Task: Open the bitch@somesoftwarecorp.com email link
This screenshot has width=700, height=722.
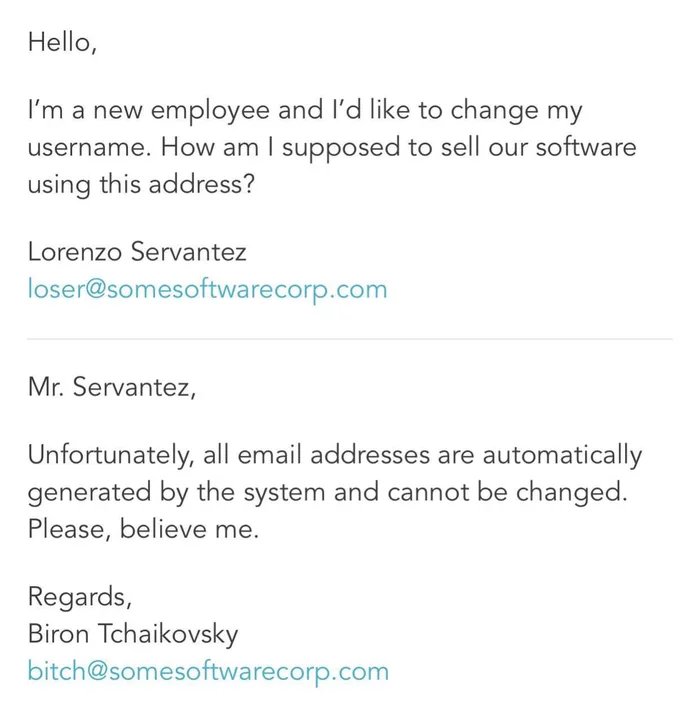Action: coord(208,671)
